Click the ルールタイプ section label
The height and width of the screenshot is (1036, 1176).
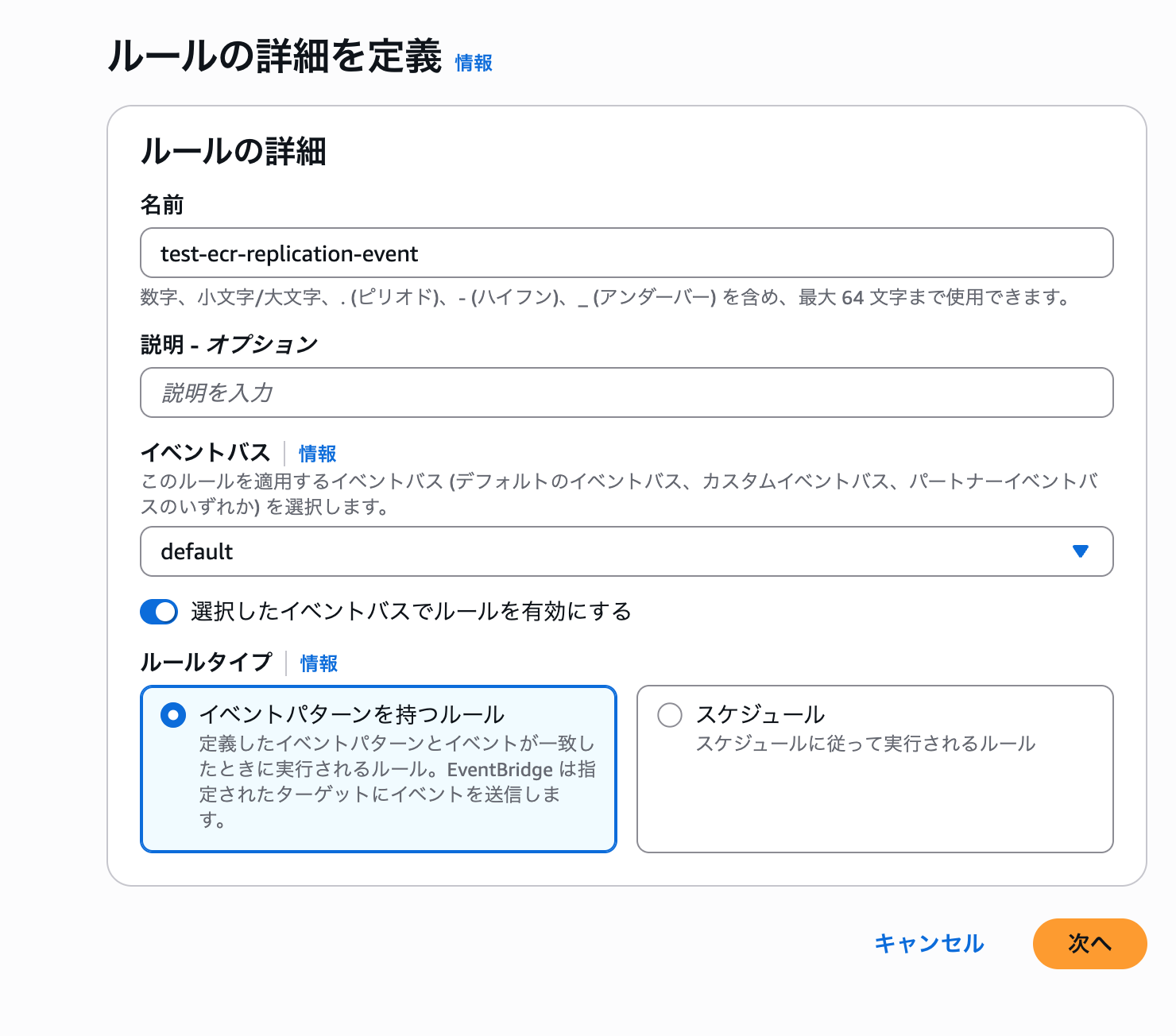(206, 663)
